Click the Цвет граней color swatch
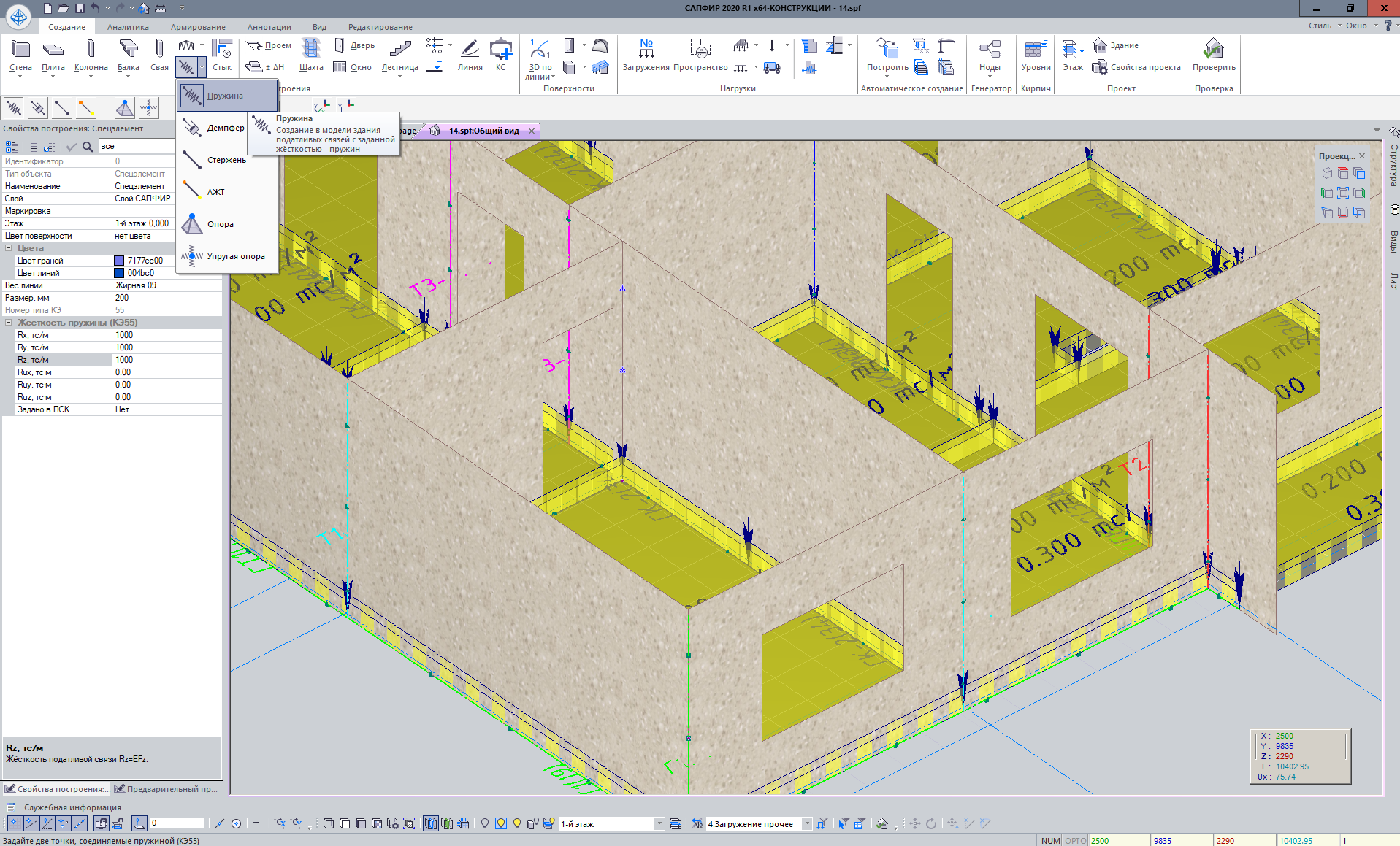1400x846 pixels. click(119, 261)
